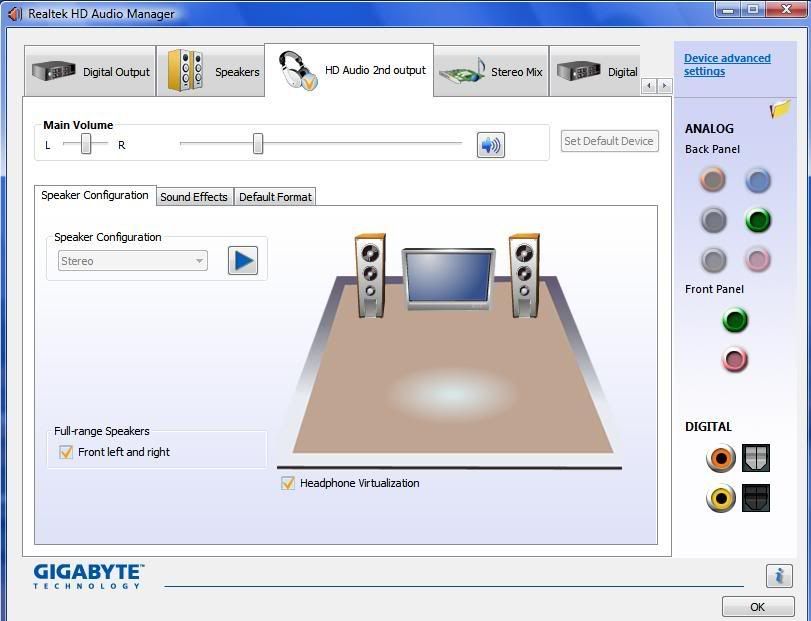Screen dimensions: 811x621
Task: Open the information button
Action: click(779, 575)
